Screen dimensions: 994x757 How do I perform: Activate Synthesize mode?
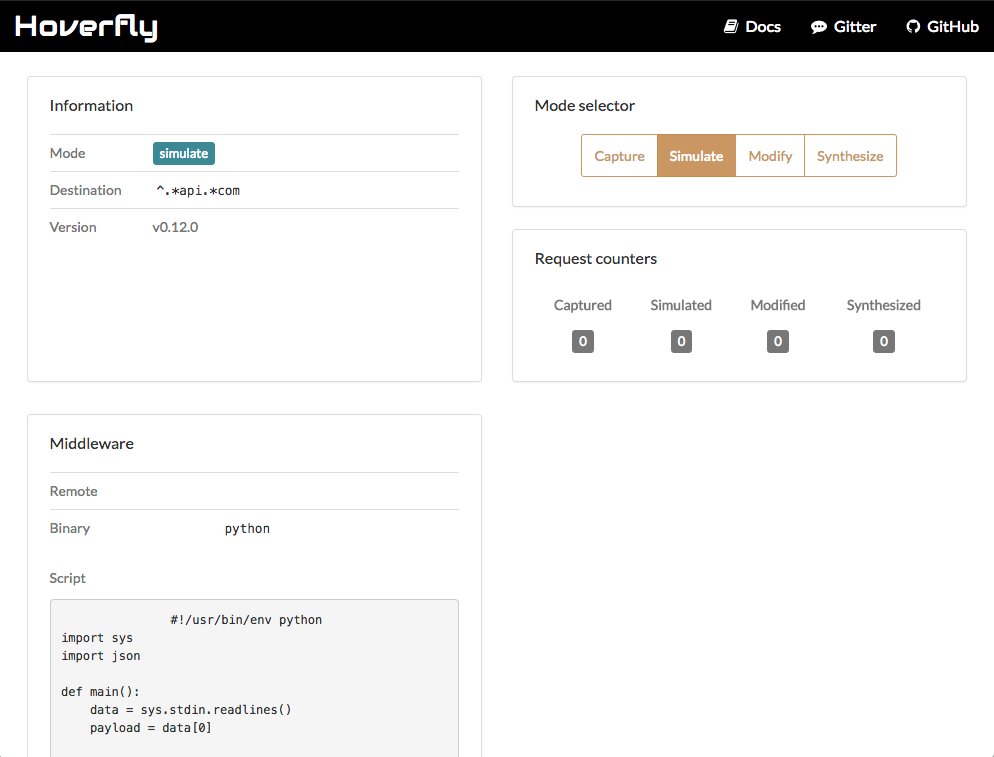coord(850,155)
